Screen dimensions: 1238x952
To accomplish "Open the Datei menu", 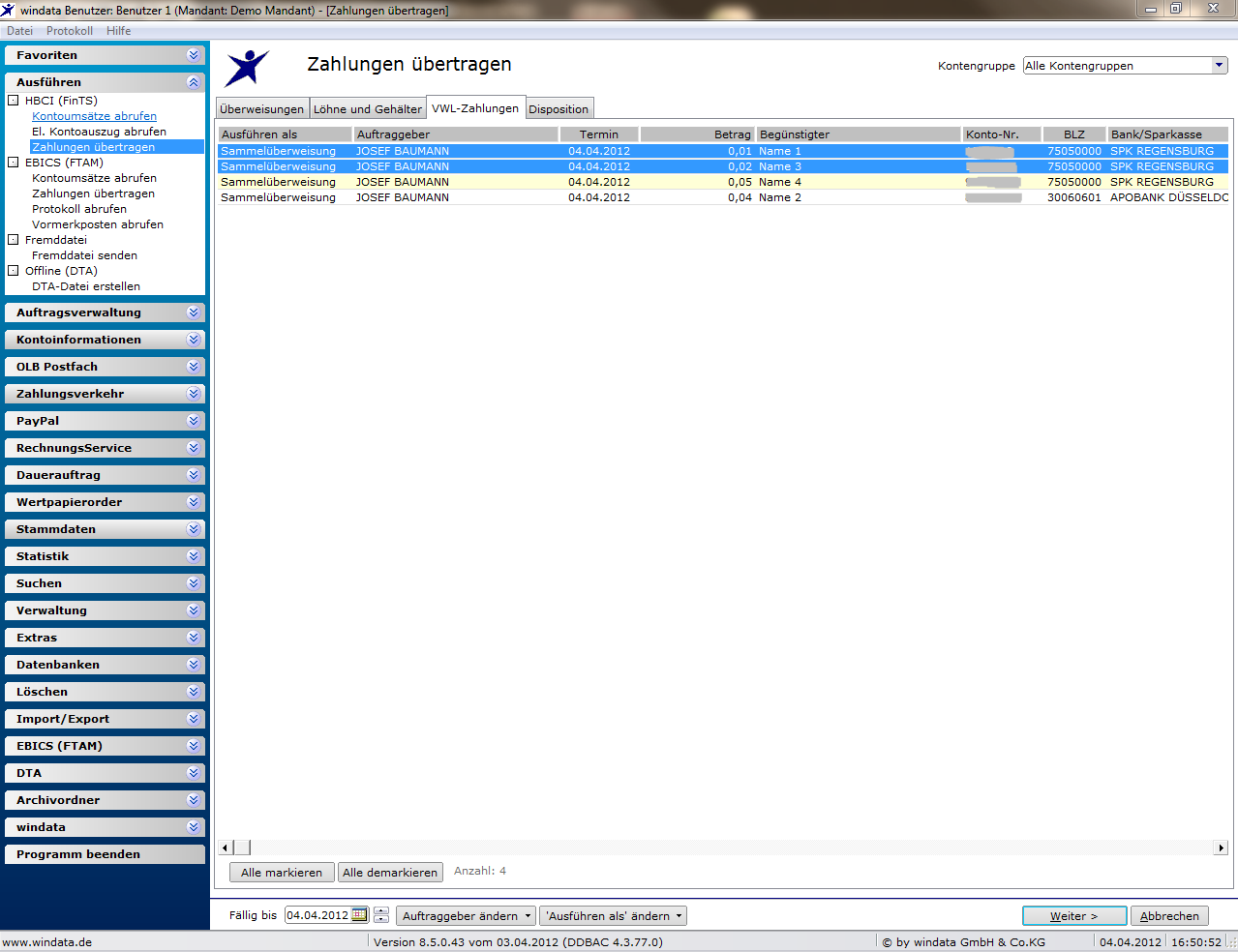I will click(x=19, y=31).
